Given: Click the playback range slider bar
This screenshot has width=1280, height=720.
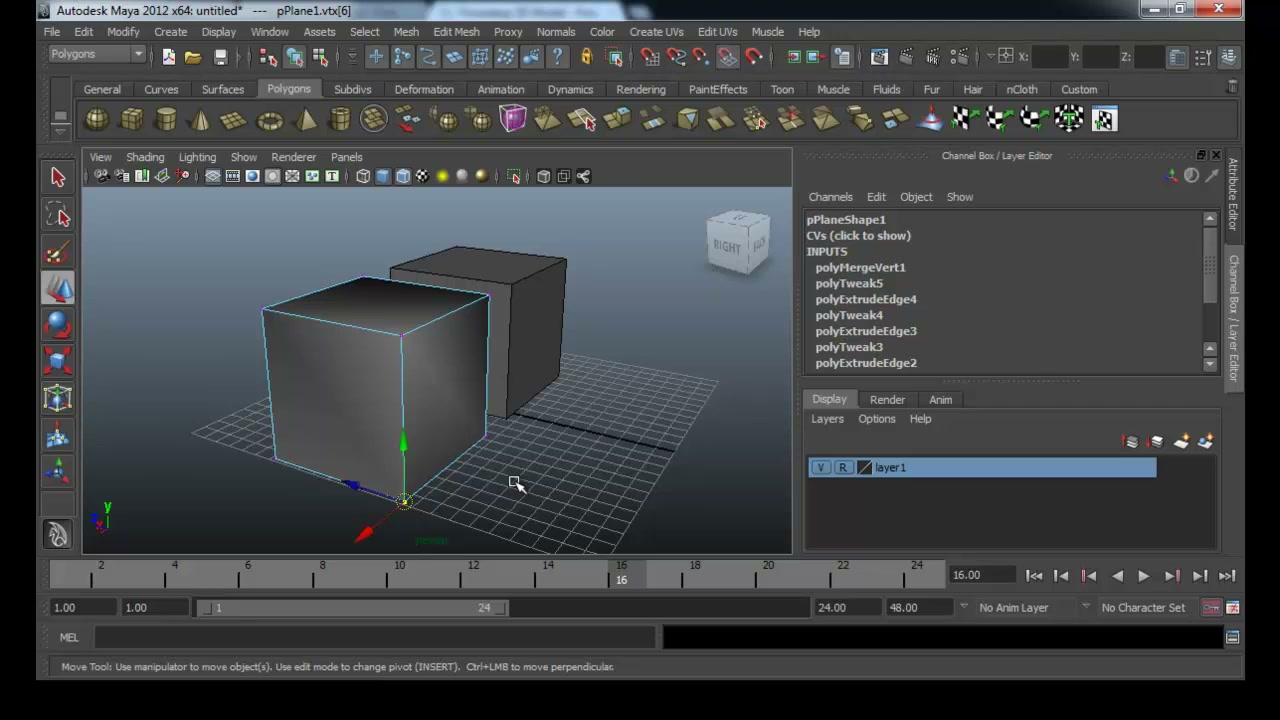Looking at the screenshot, I should 353,608.
